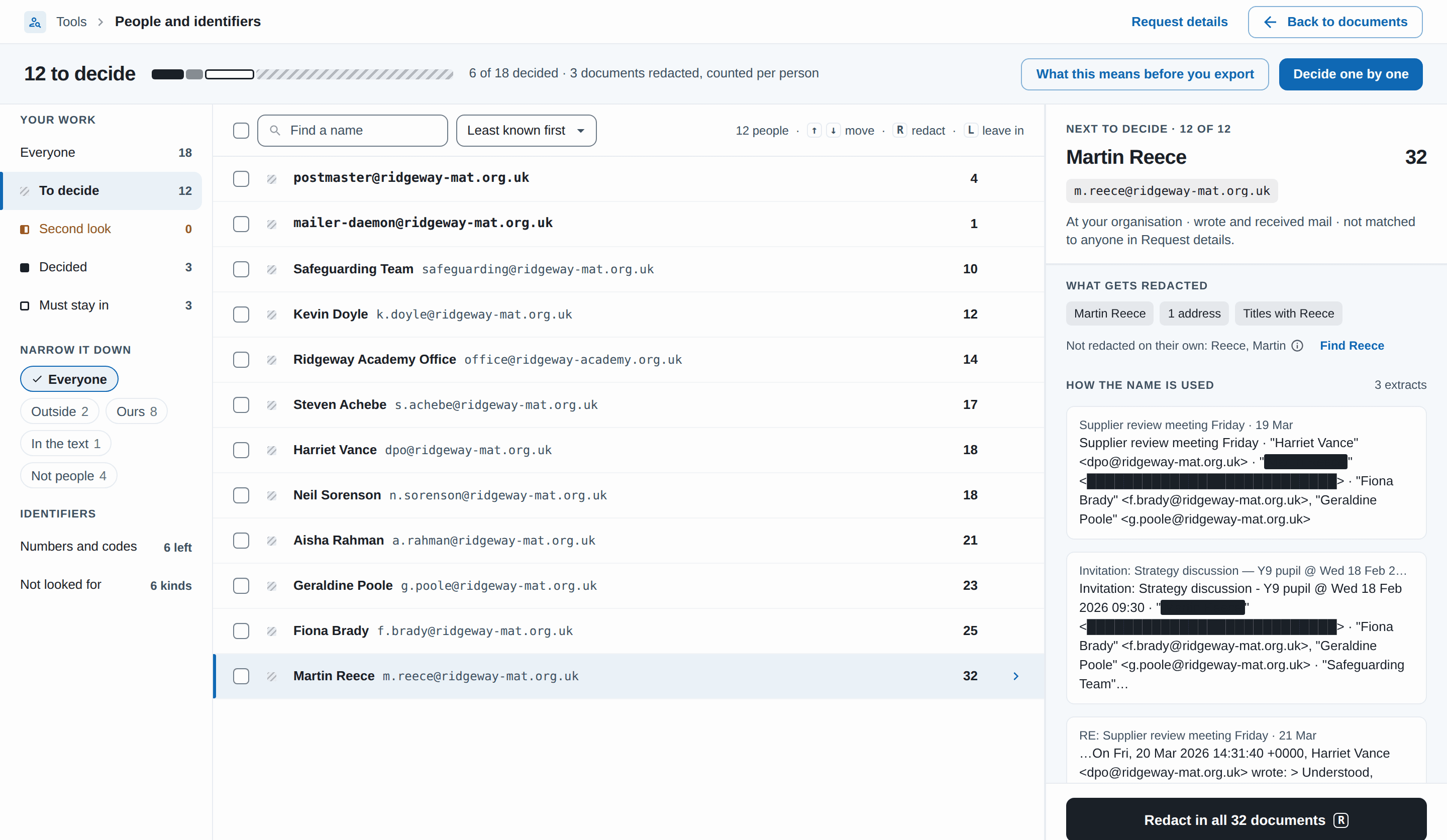Click the down arrow move key icon
This screenshot has width=1447, height=840.
833,130
